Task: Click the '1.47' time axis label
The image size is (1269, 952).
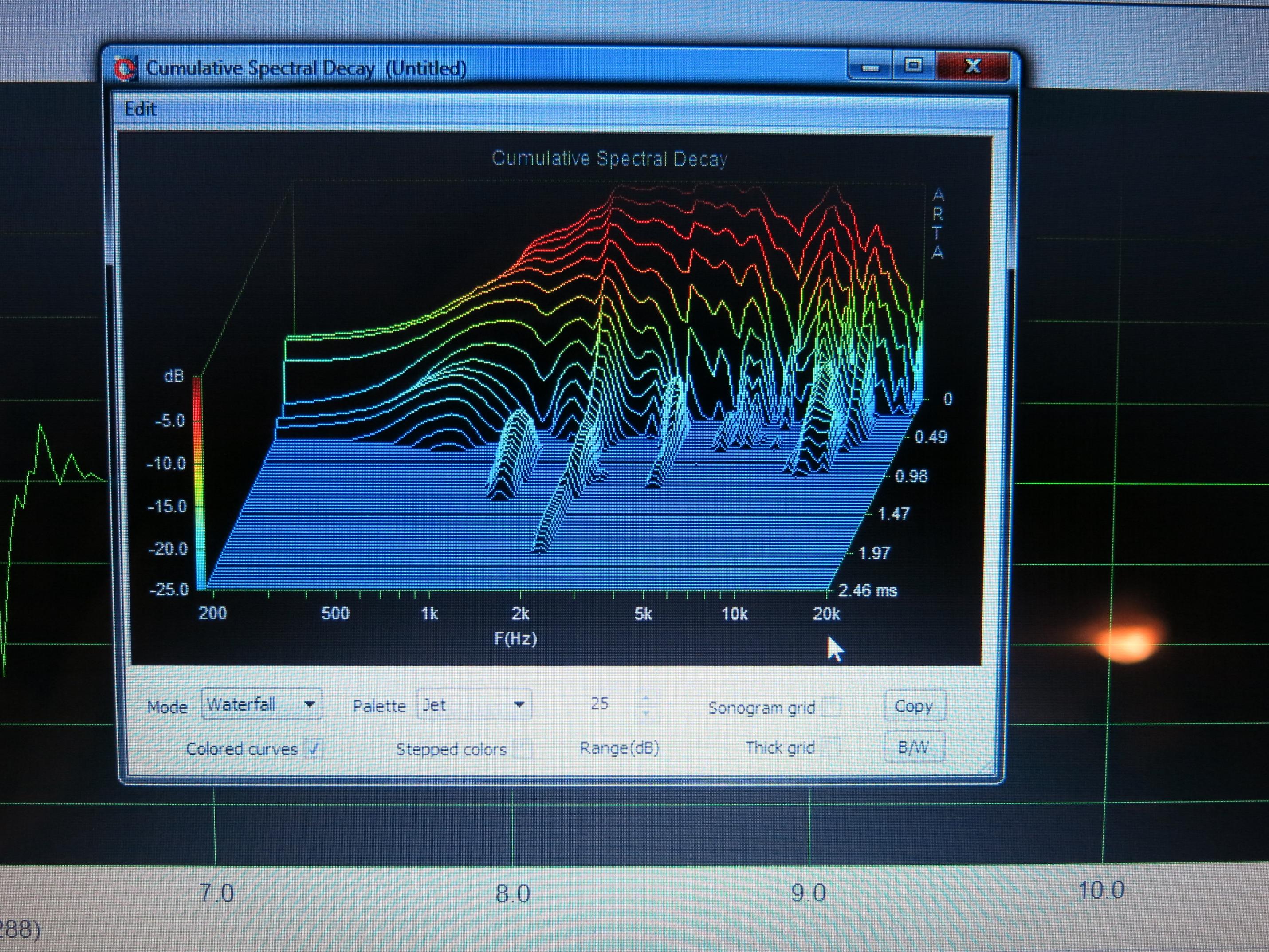Action: (894, 514)
